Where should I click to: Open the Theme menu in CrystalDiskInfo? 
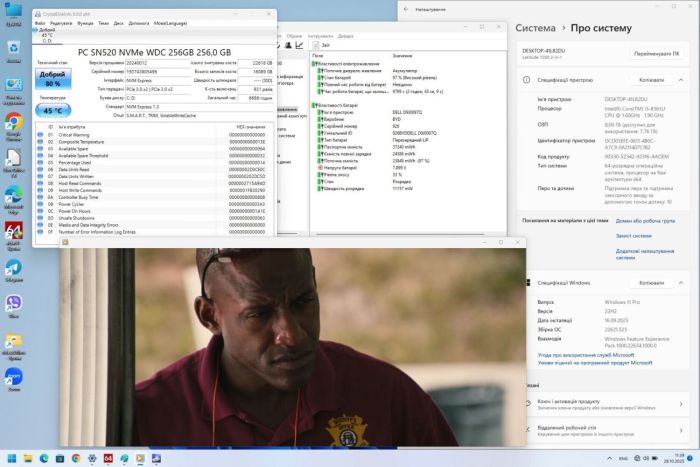tap(104, 23)
